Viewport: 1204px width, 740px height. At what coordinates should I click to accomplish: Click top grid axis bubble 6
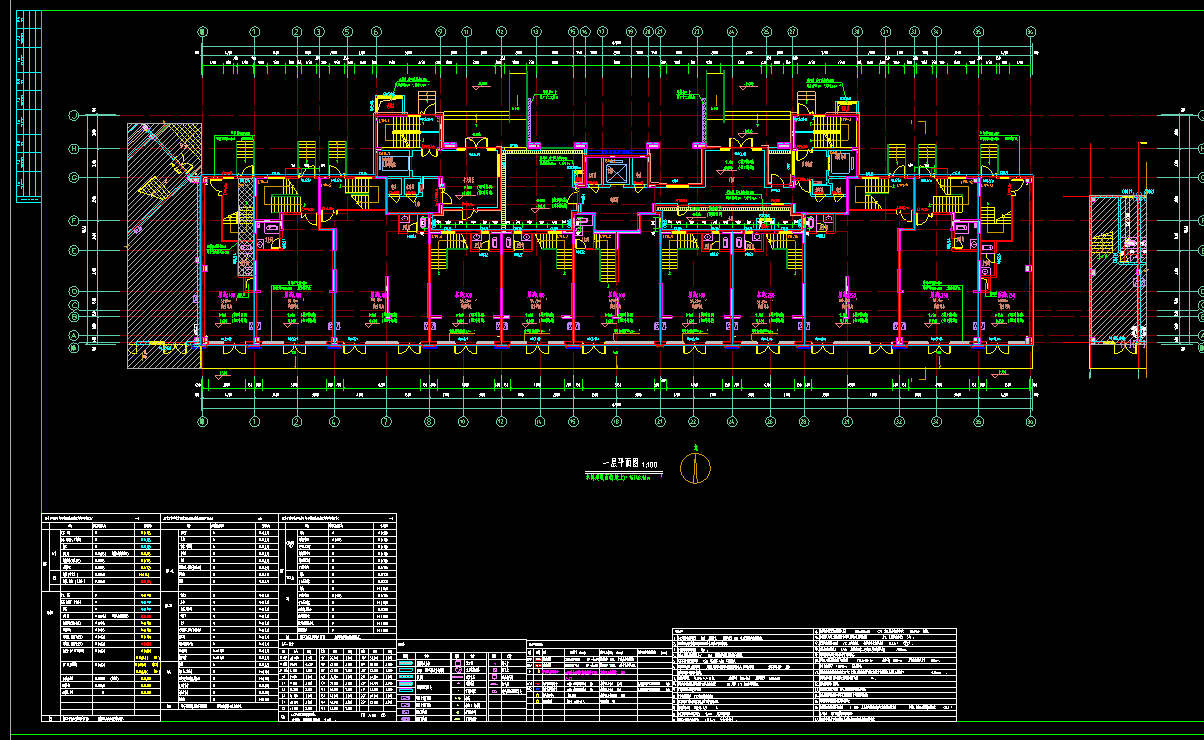376,32
